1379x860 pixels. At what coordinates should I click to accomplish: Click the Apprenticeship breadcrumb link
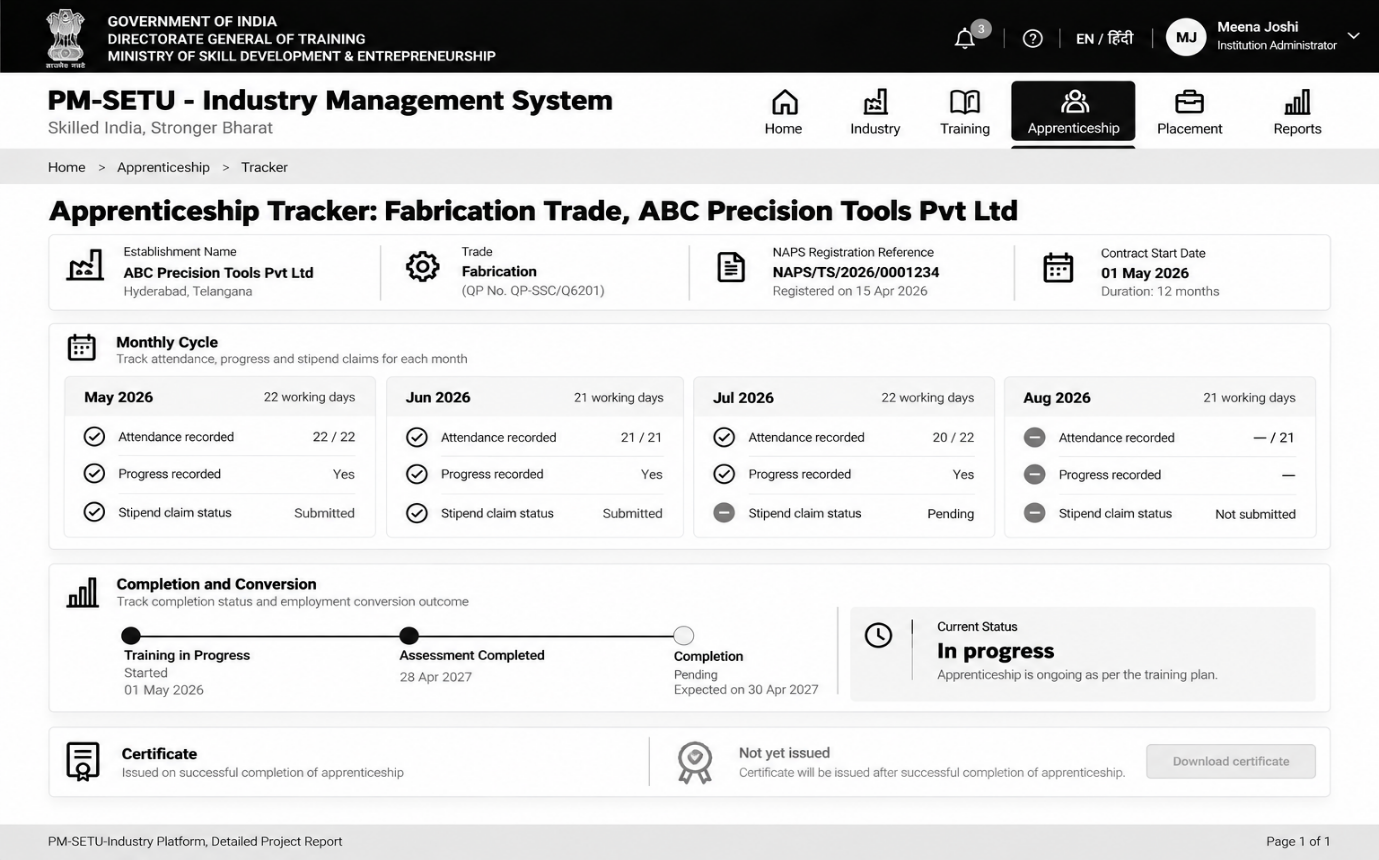point(163,167)
